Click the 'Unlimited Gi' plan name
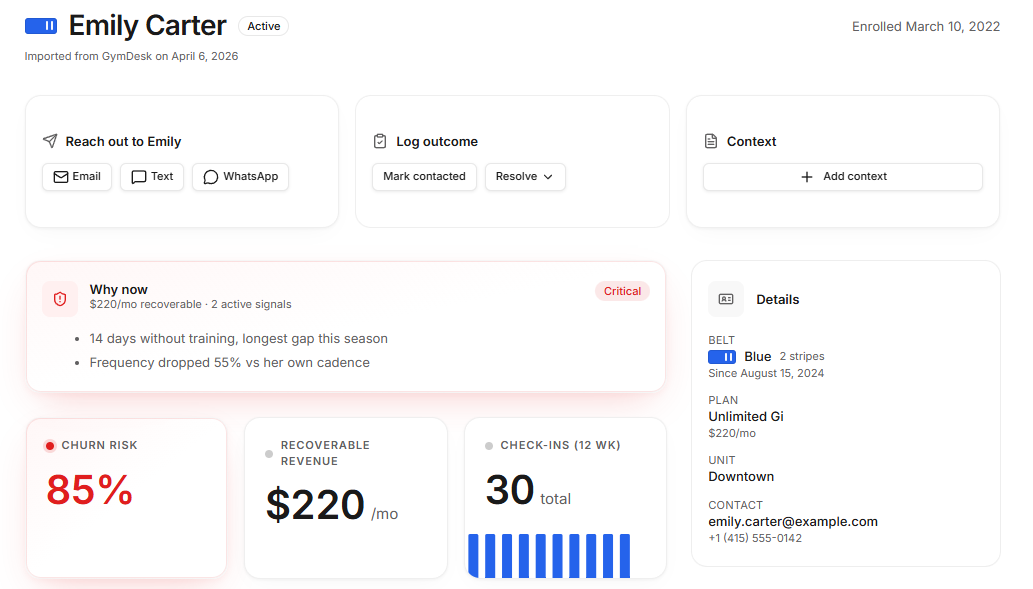The image size is (1033, 589). pos(746,416)
